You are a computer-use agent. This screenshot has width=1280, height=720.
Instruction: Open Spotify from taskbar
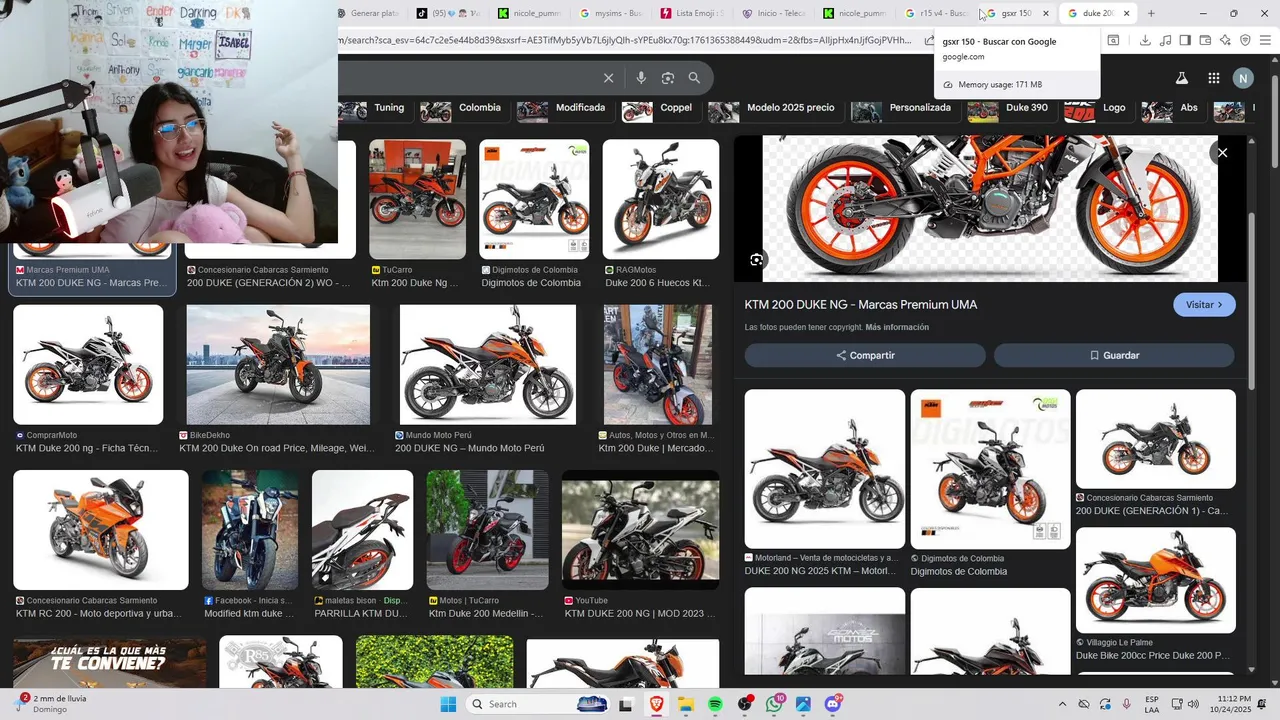coord(715,704)
